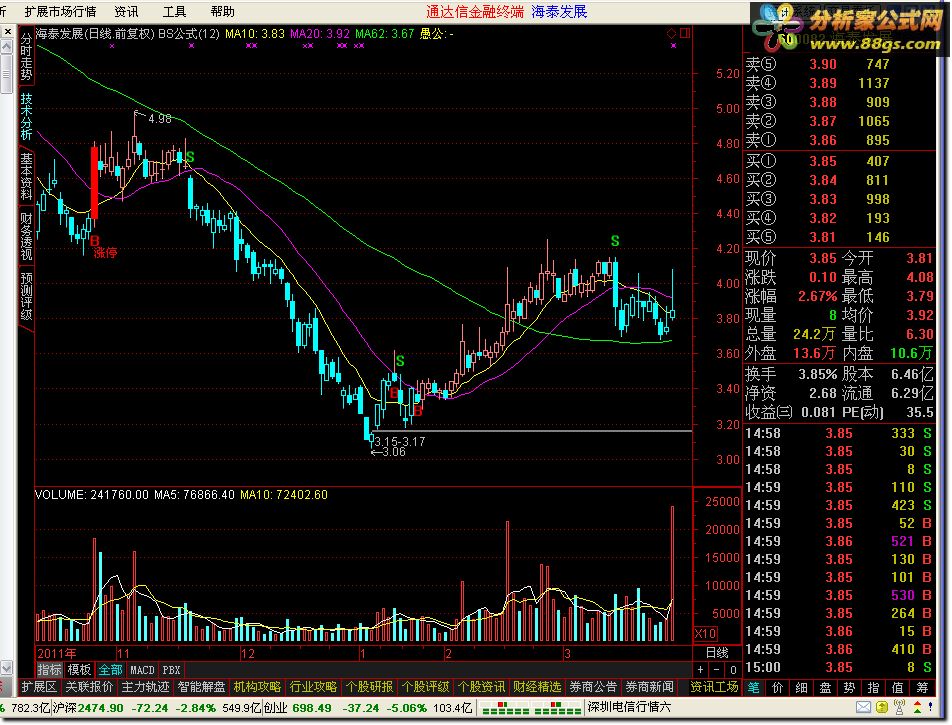Click the X10 volume scale label

pyautogui.click(x=705, y=633)
